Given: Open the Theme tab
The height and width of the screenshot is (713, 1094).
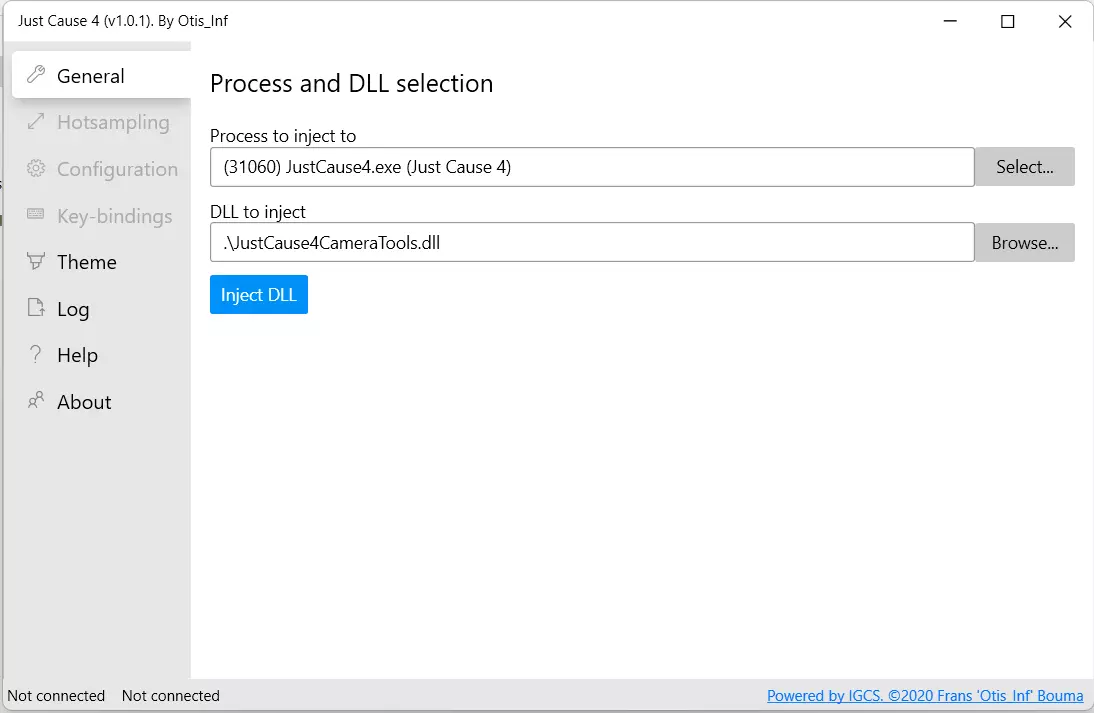Looking at the screenshot, I should click(x=87, y=262).
